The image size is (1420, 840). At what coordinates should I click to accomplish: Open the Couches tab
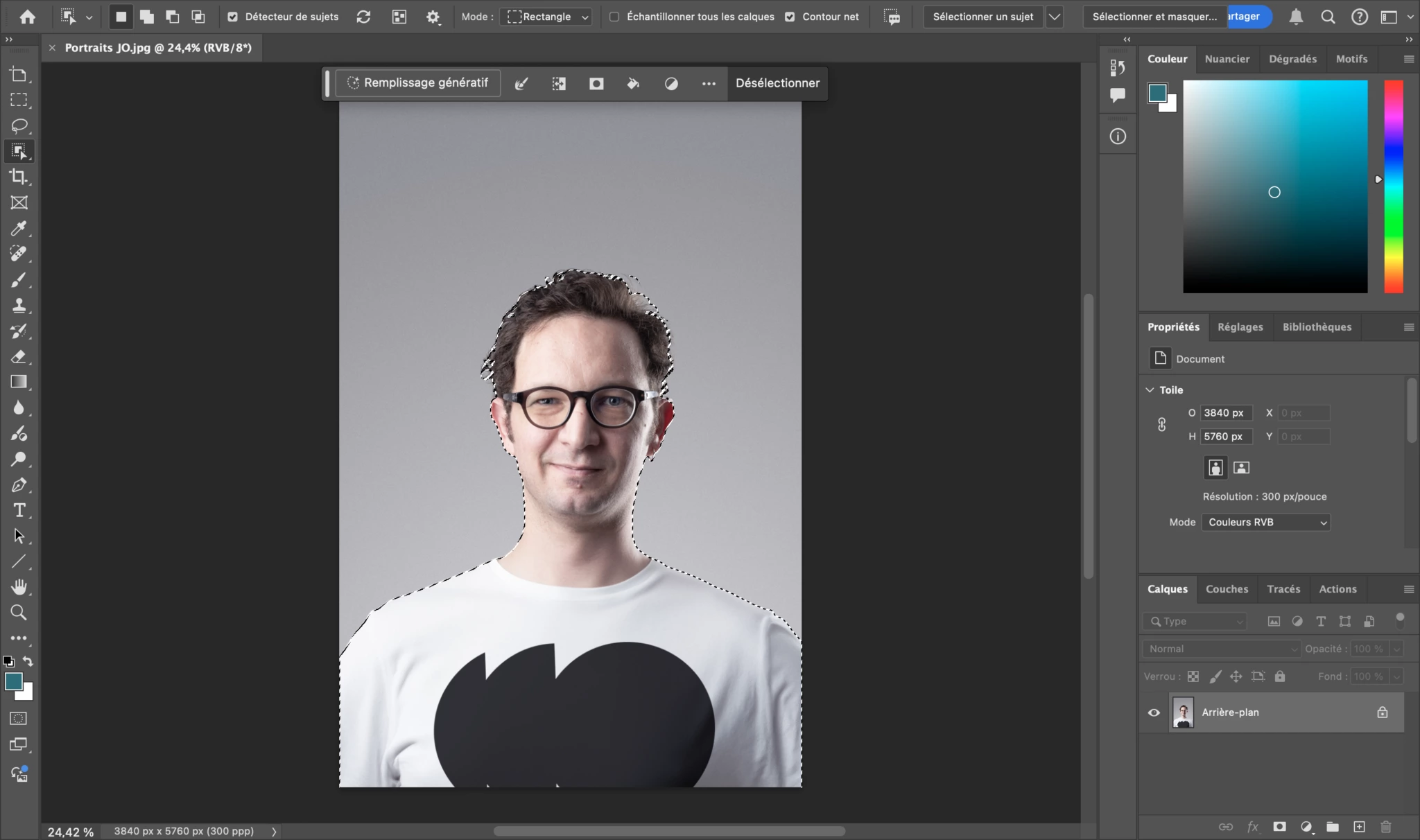pyautogui.click(x=1227, y=589)
